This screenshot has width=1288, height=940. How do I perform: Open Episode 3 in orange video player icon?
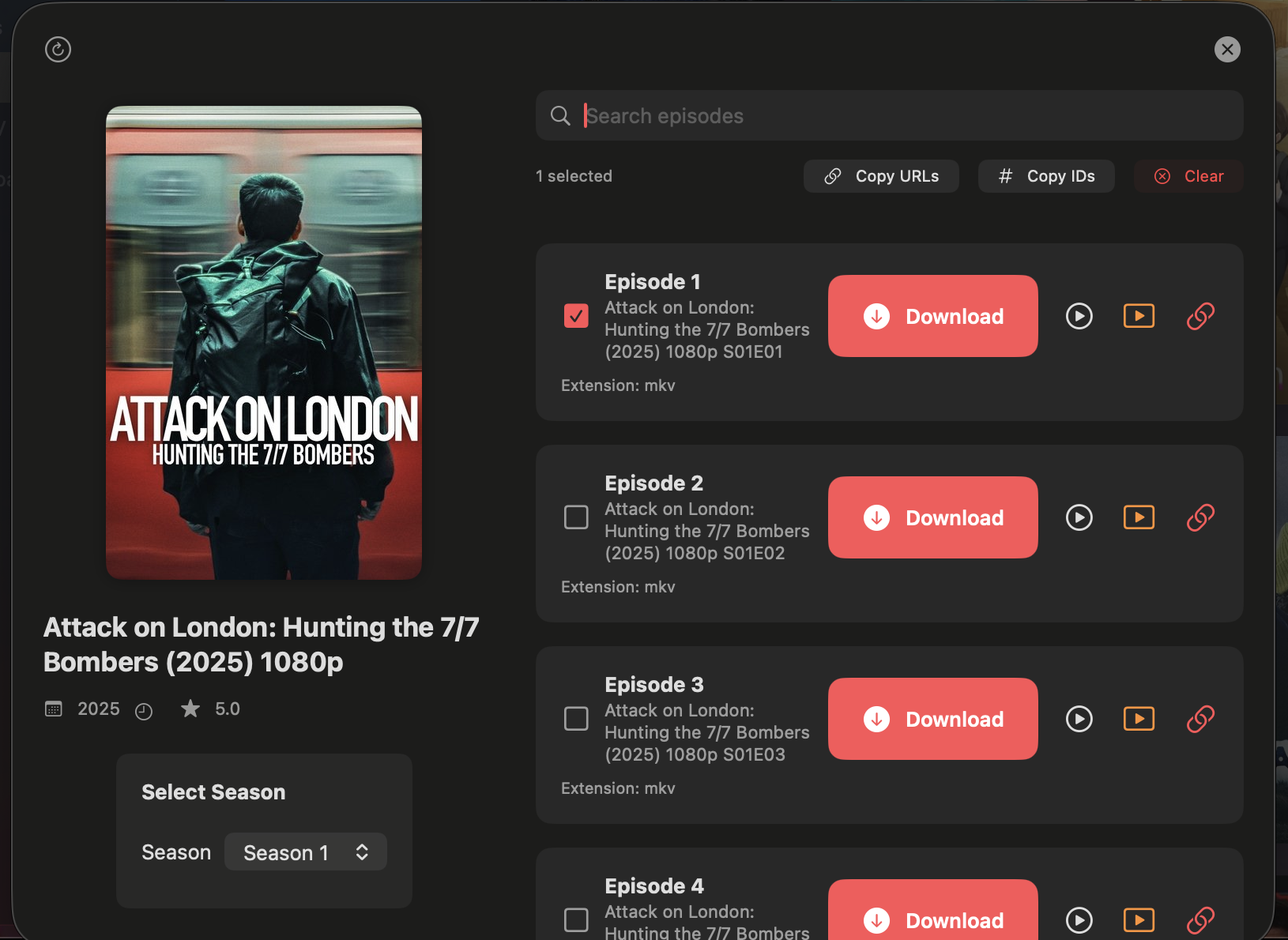coord(1139,719)
